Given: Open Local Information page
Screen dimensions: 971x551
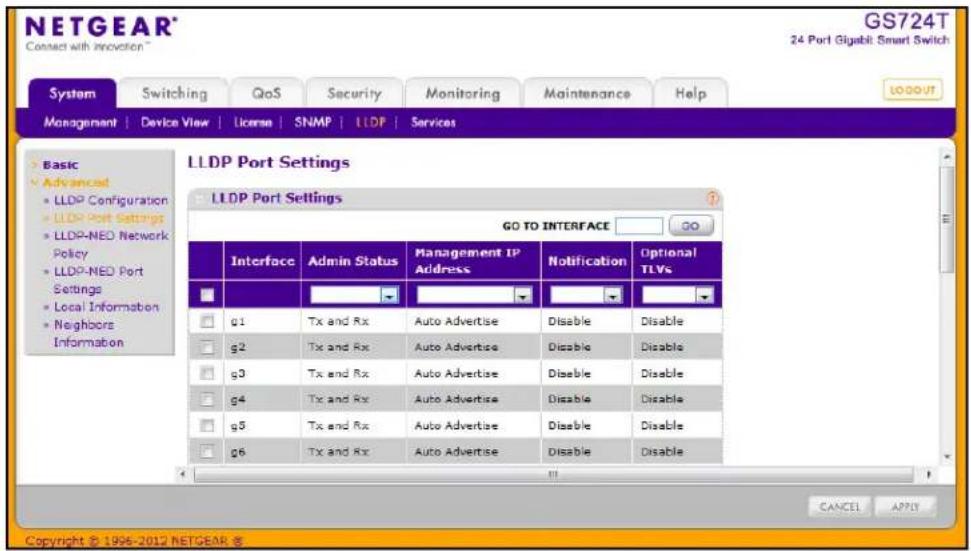Looking at the screenshot, I should coord(106,306).
